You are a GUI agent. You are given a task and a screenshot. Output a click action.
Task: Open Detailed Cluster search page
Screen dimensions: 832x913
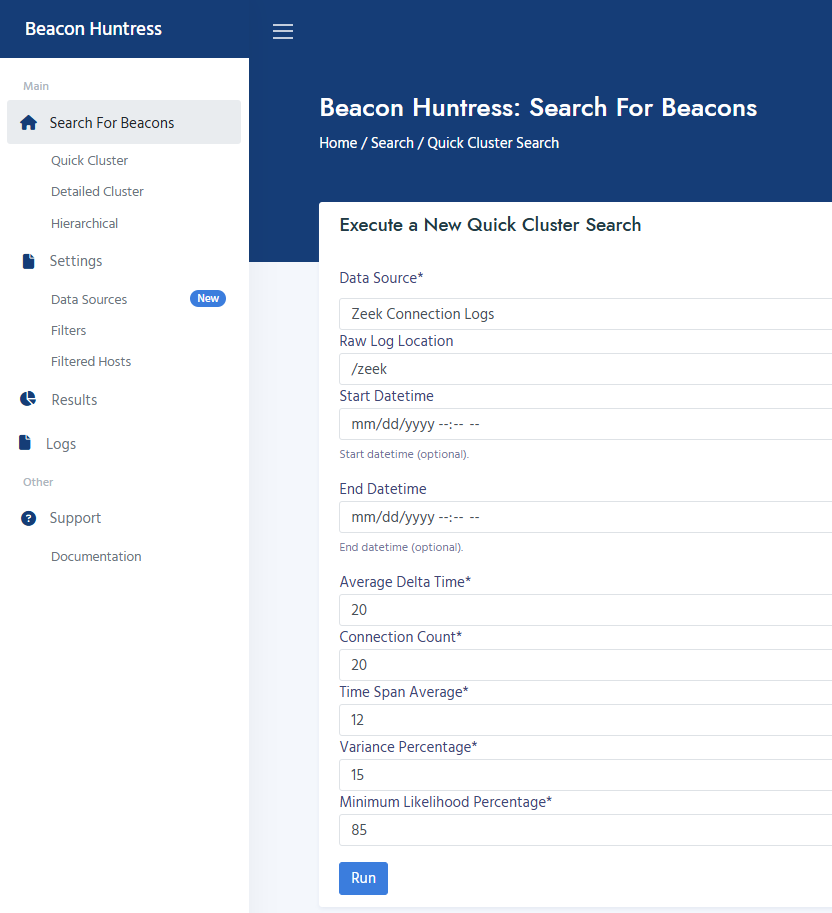[97, 192]
